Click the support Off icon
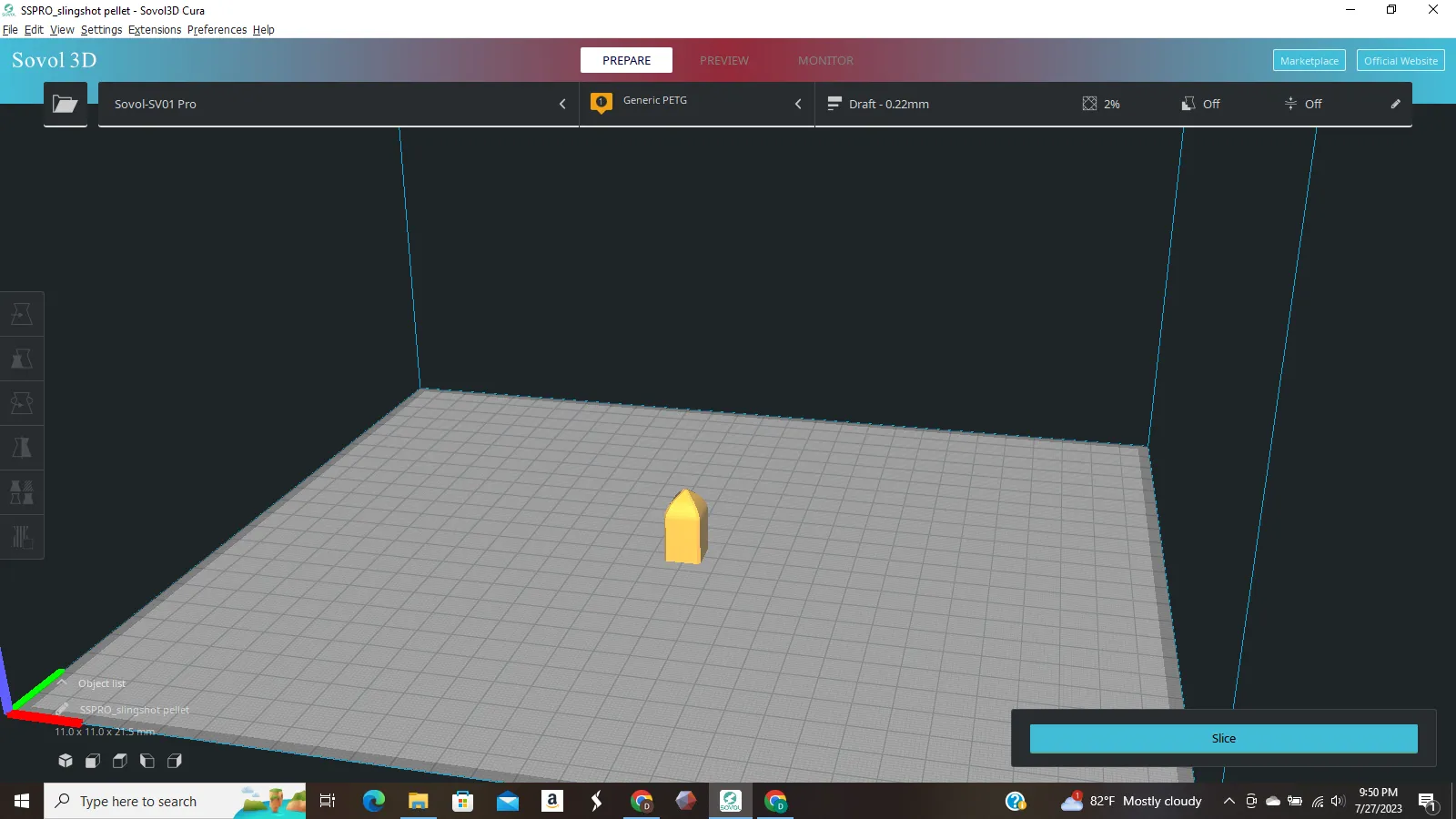The image size is (1456, 819). [1188, 104]
